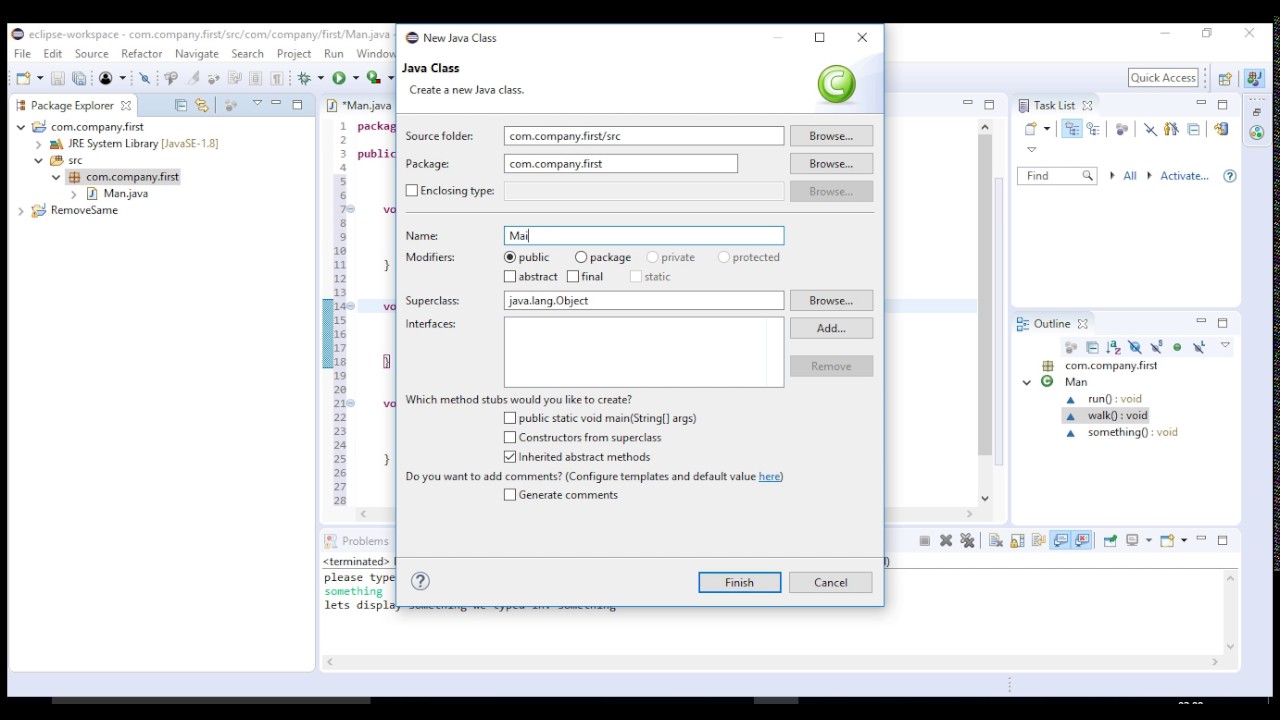This screenshot has height=720, width=1280.
Task: Collapse the src folder node
Action: tap(39, 160)
